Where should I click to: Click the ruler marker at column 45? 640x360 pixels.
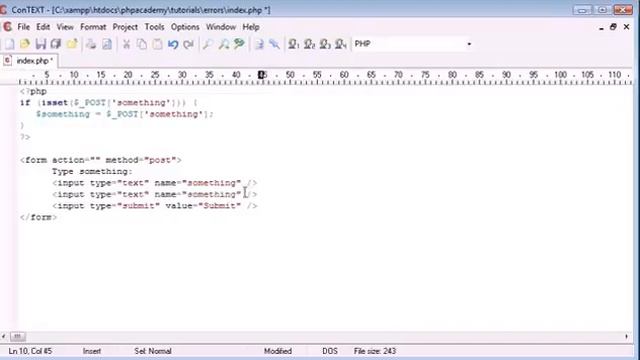coord(262,75)
